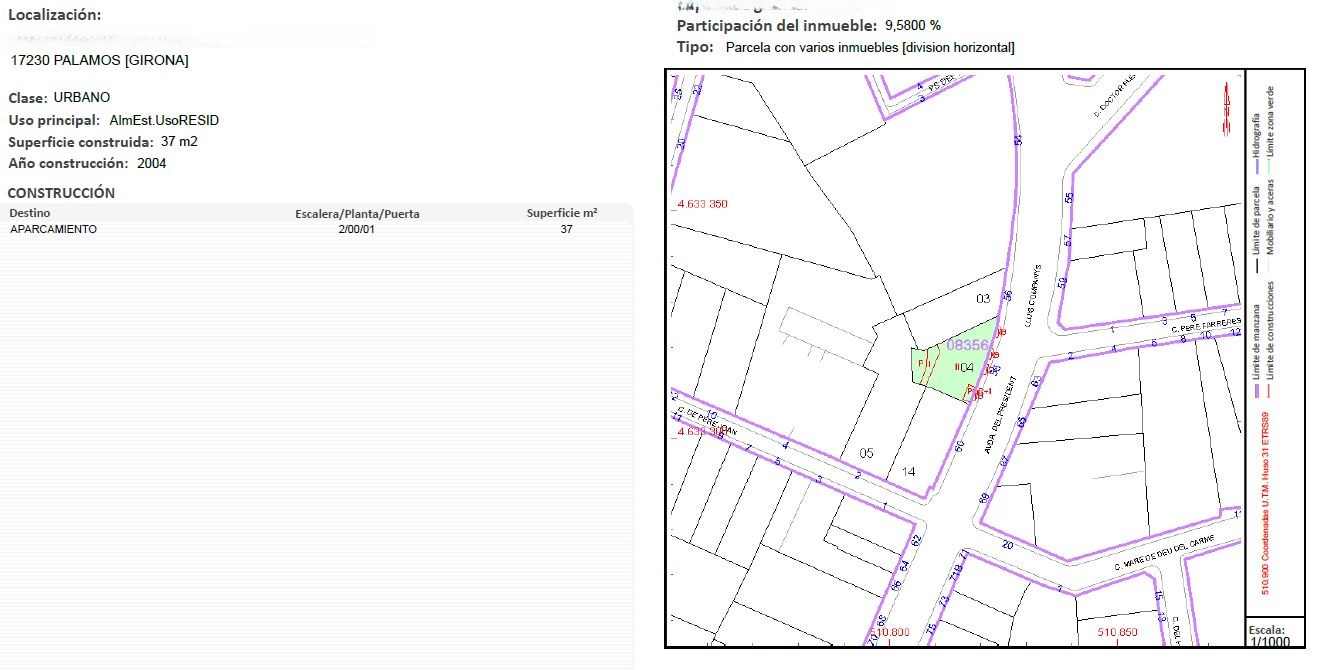Select parcel 03 on the map
Image resolution: width=1328 pixels, height=670 pixels.
[982, 298]
